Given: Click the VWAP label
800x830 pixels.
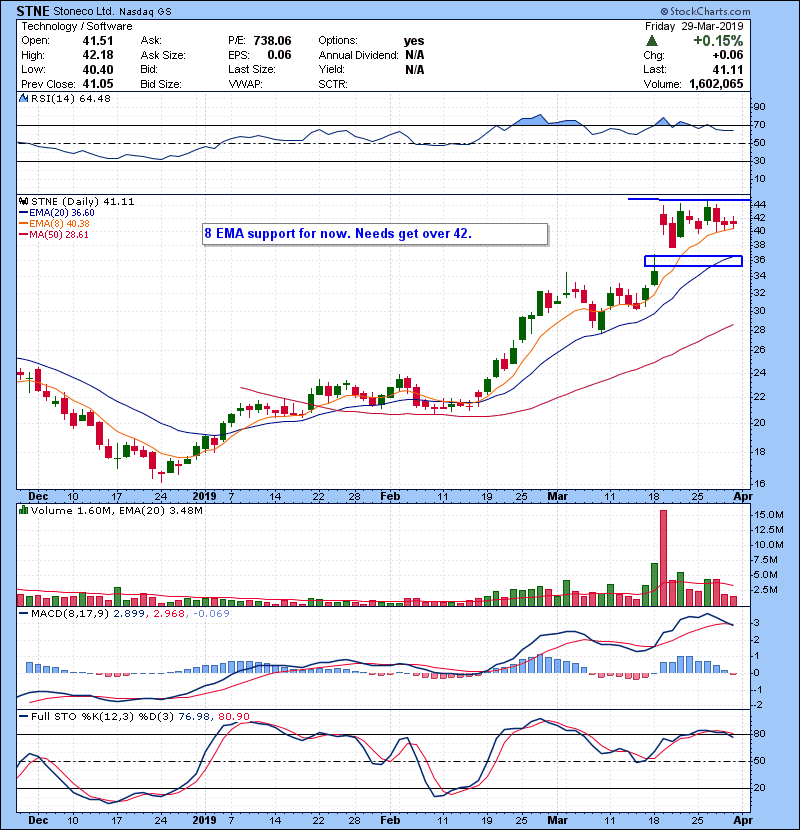Looking at the screenshot, I should (245, 84).
